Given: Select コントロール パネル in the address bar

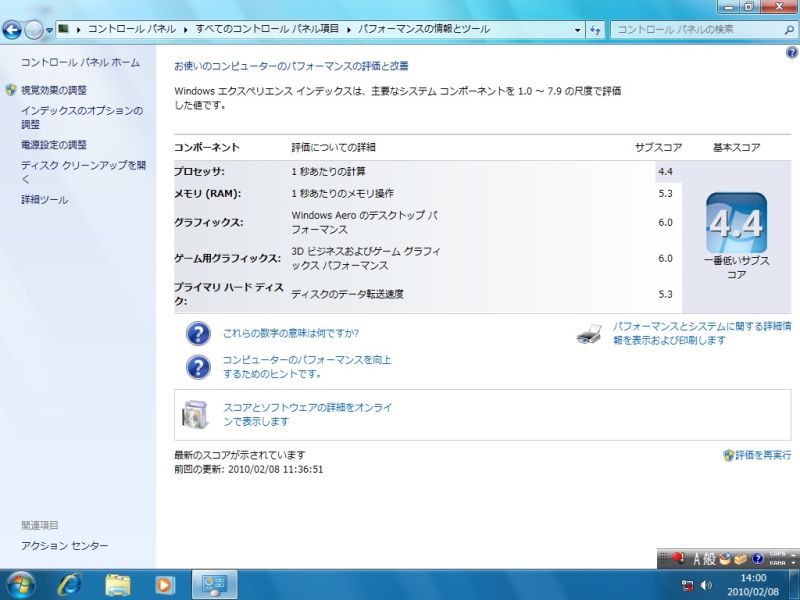Looking at the screenshot, I should coord(132,29).
